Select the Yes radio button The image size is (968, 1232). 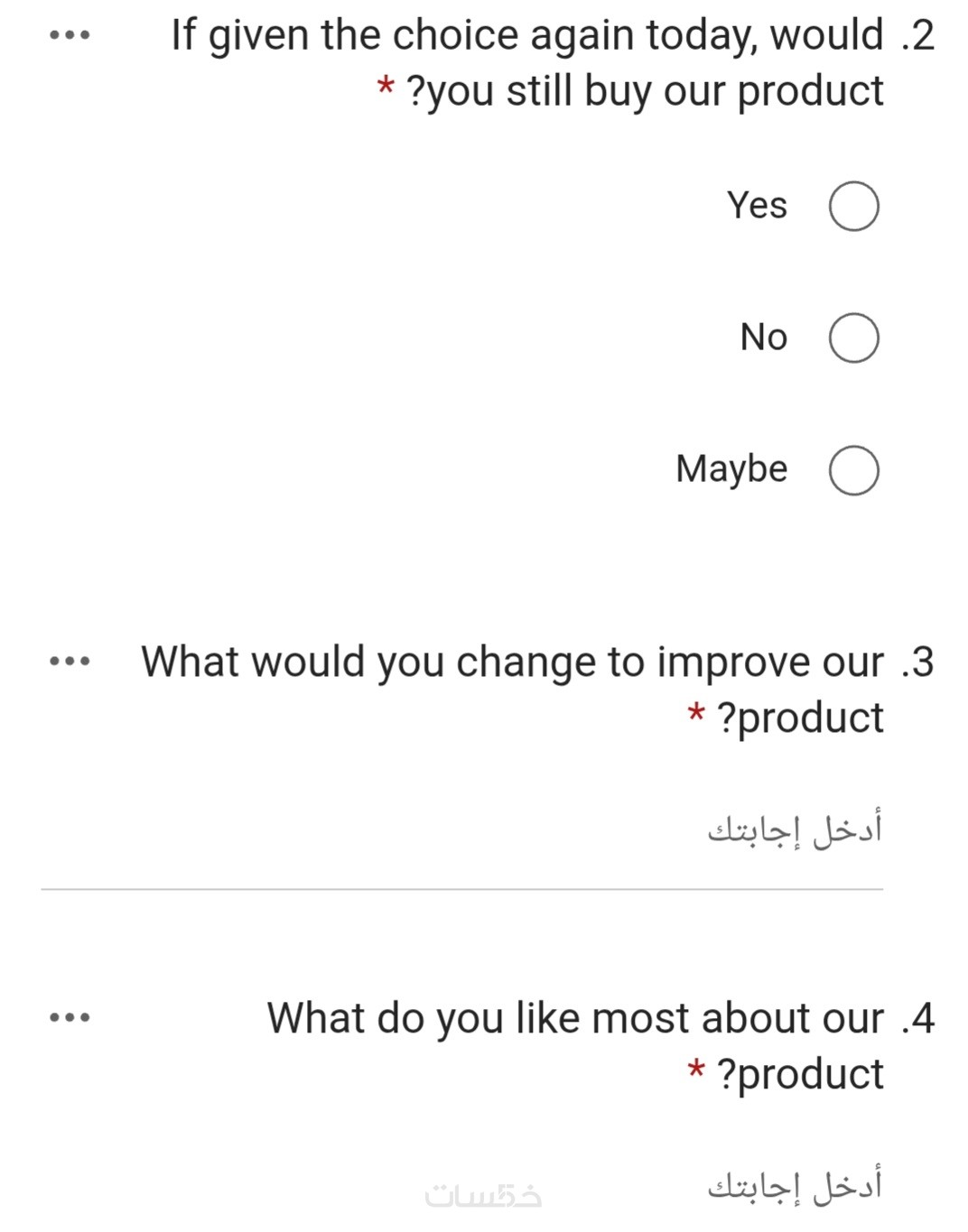[853, 207]
